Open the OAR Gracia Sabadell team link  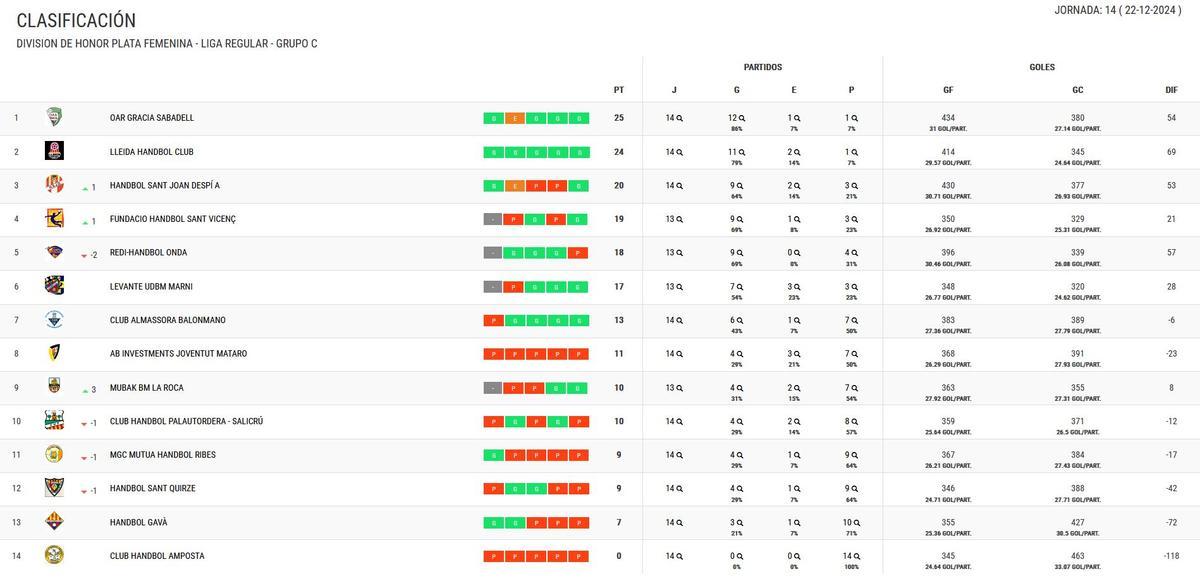(152, 118)
